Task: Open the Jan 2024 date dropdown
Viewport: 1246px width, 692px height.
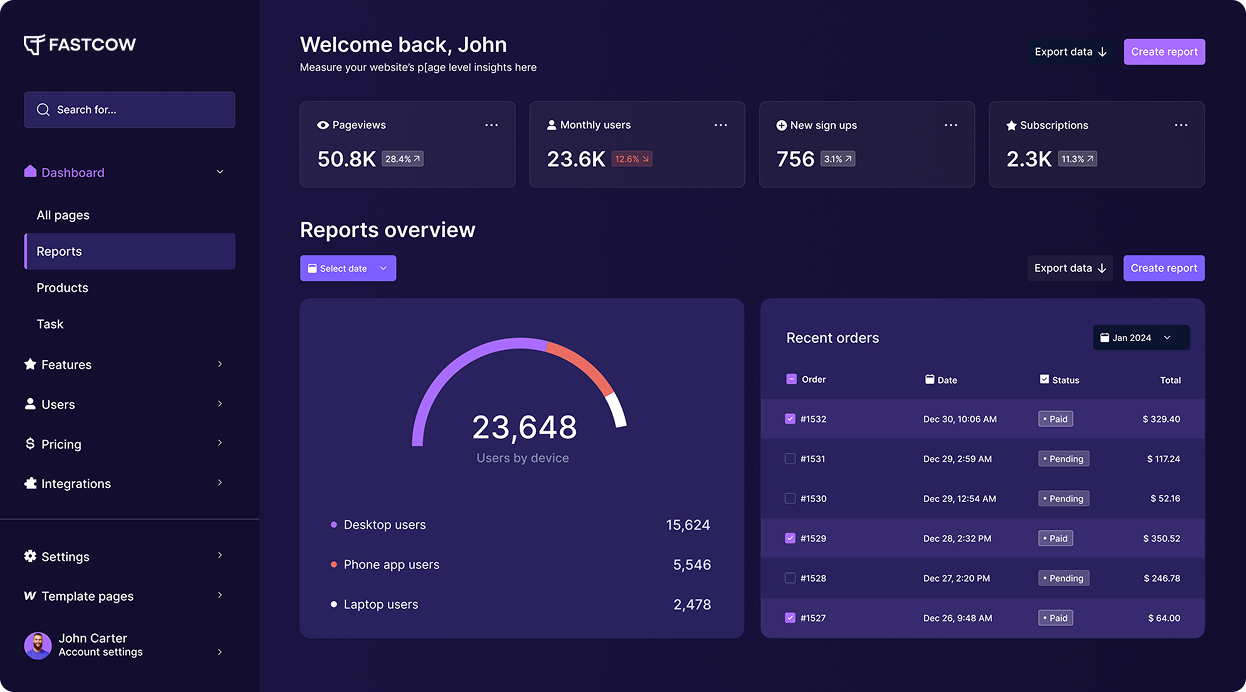Action: click(1140, 337)
